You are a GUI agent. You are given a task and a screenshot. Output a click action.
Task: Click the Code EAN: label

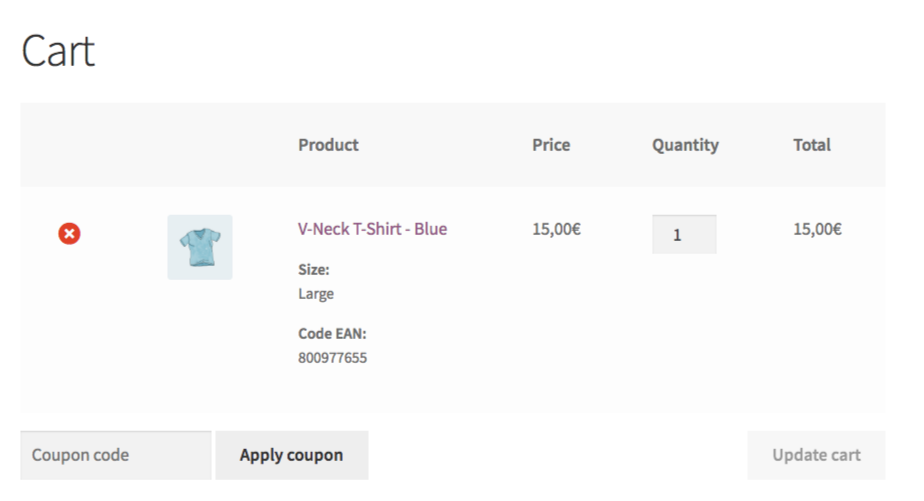tap(332, 333)
